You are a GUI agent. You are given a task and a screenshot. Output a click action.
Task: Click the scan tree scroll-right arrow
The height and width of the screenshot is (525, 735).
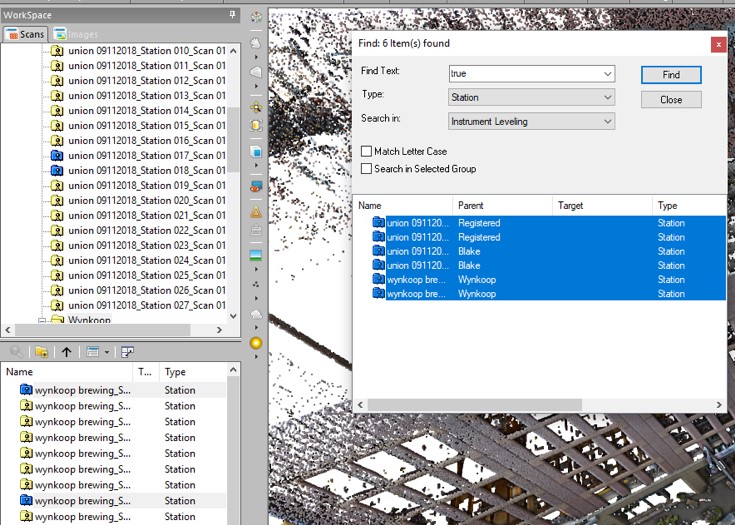coord(219,330)
